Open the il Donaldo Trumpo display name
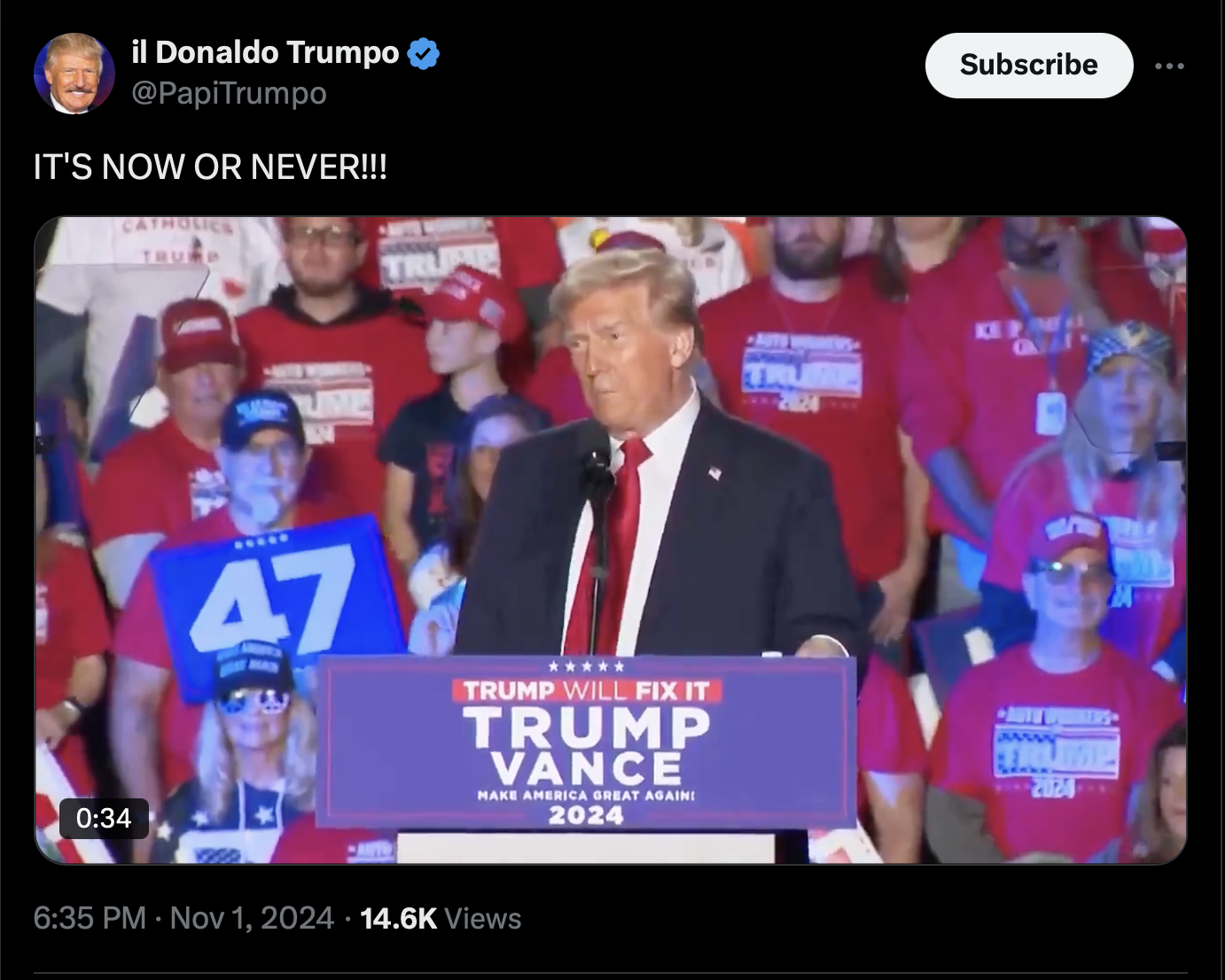 click(265, 52)
